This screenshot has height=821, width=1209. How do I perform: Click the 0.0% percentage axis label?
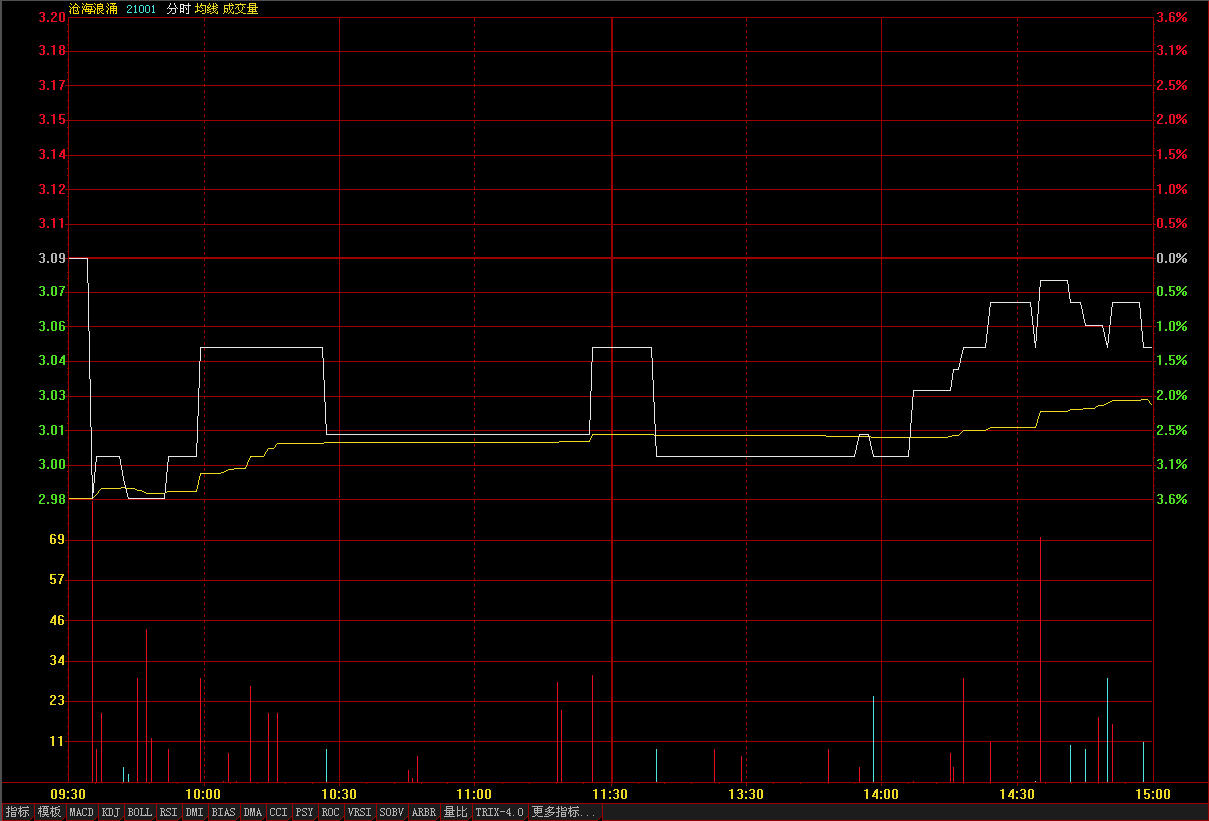(1172, 258)
